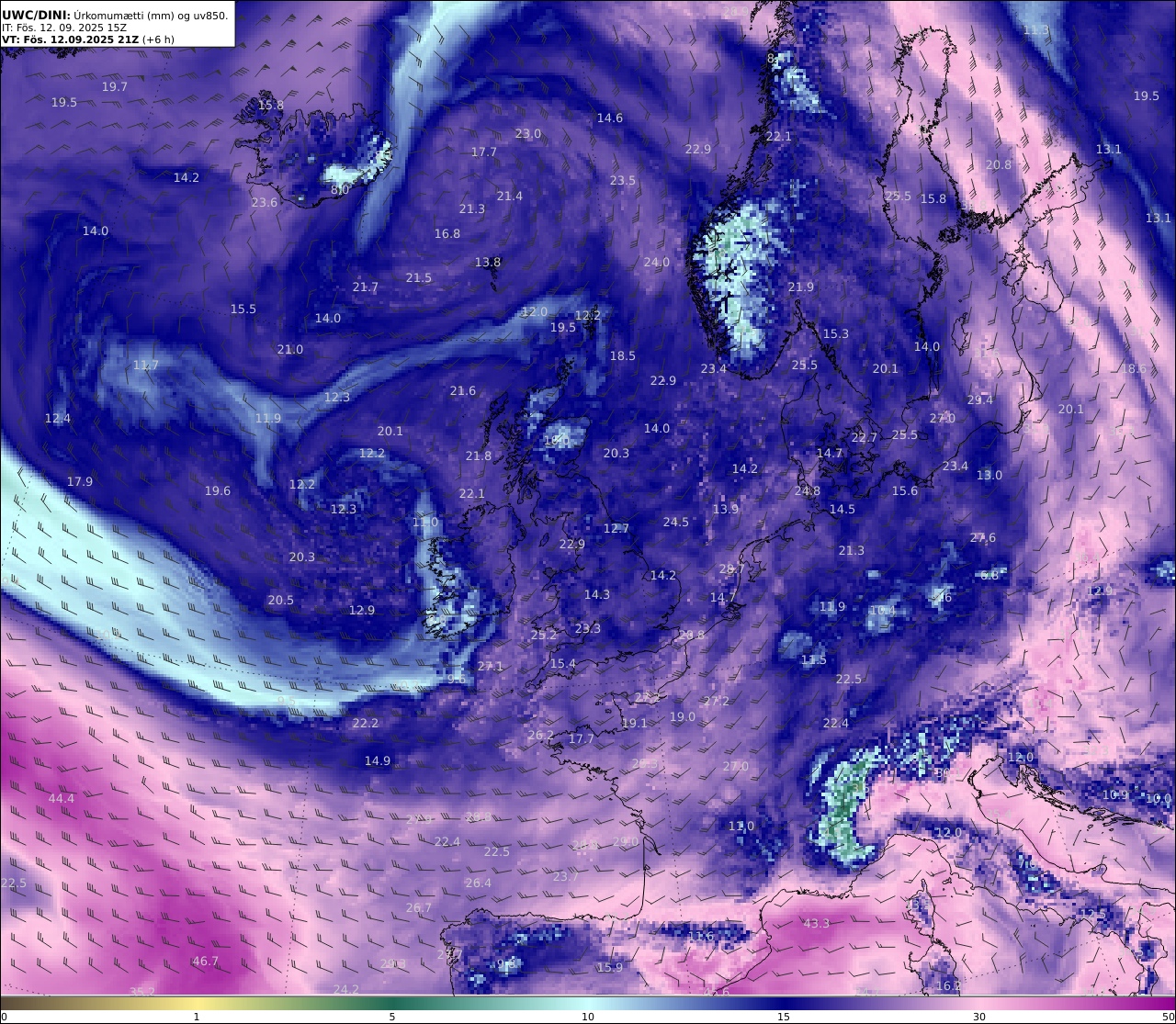Click the 24.8 value label
Image resolution: width=1176 pixels, height=1024 pixels.
808,490
